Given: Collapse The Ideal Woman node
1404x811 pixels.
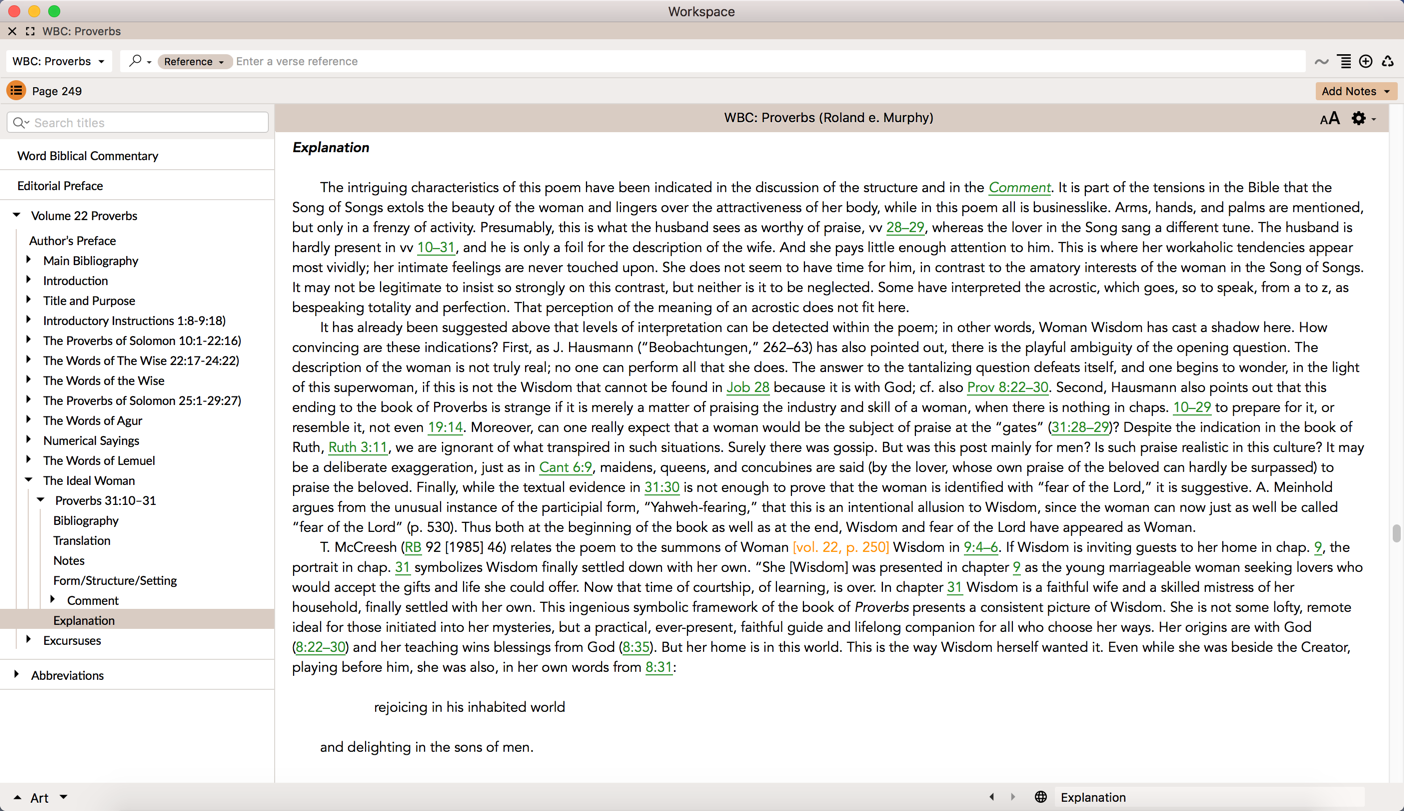Looking at the screenshot, I should click(x=29, y=480).
